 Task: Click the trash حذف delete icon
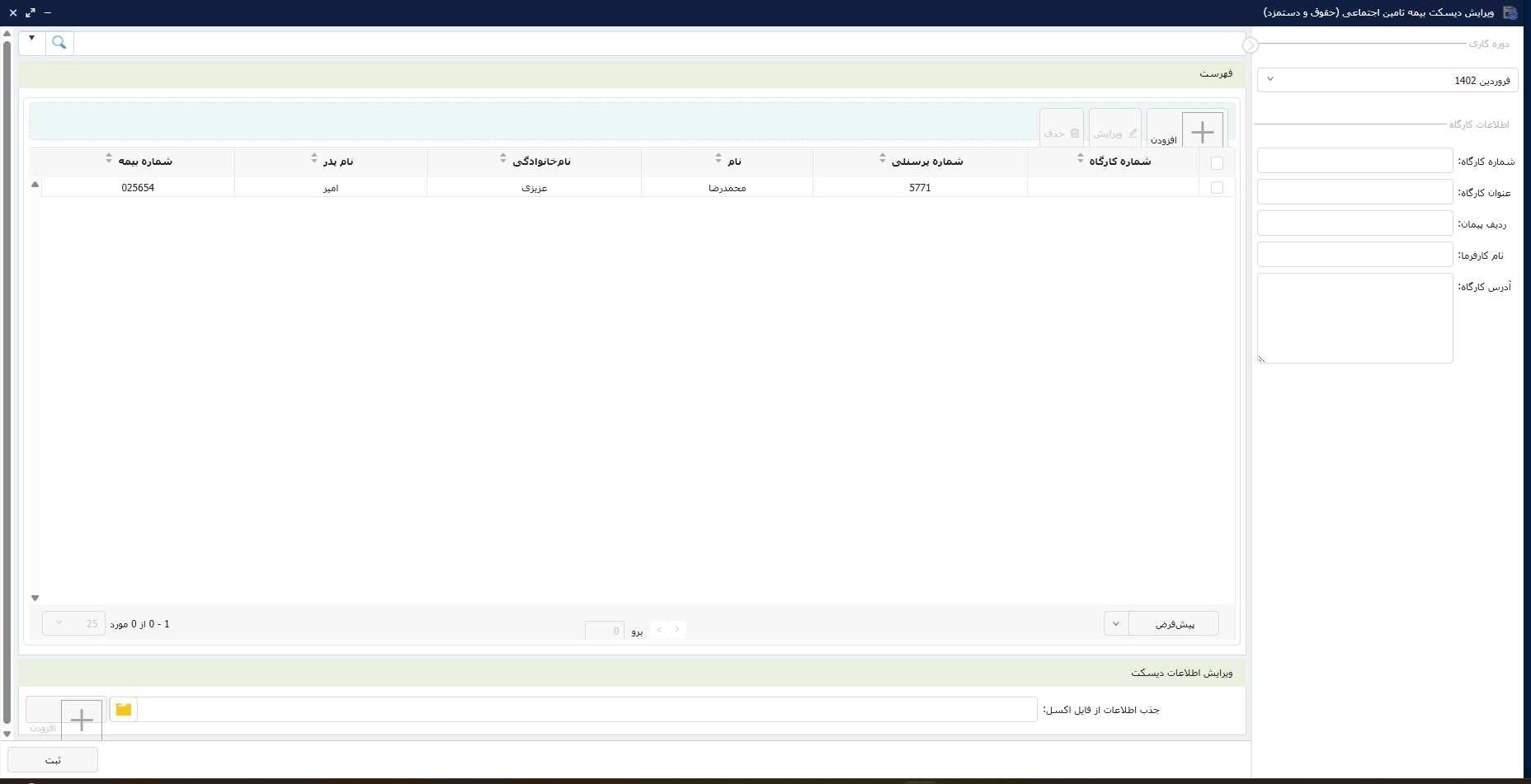[1074, 134]
